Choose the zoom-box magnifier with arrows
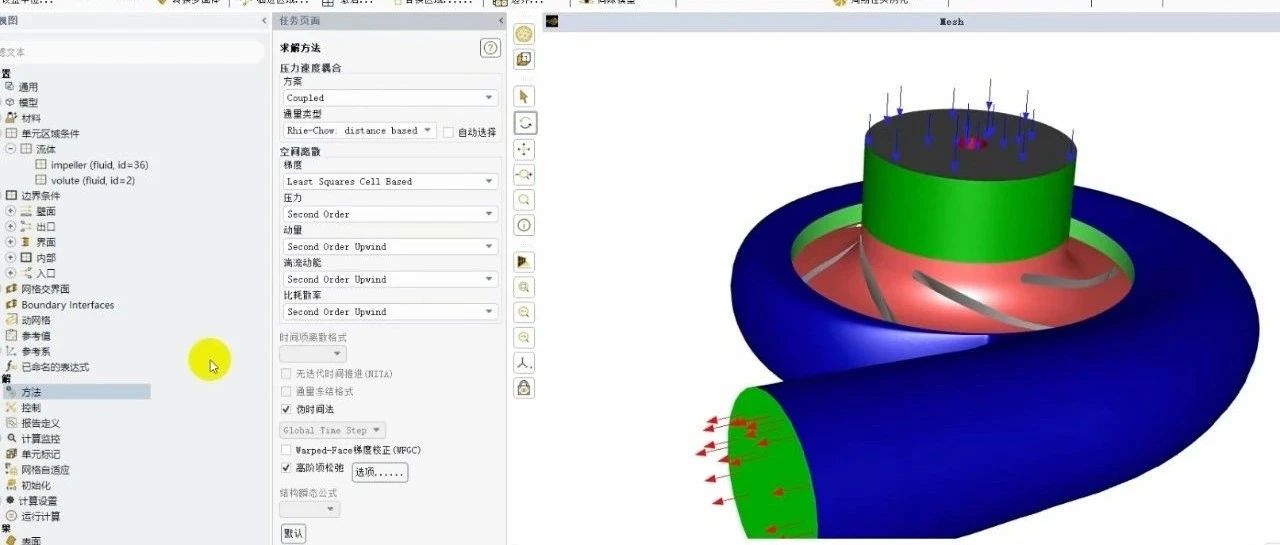Image resolution: width=1280 pixels, height=545 pixels. (524, 174)
